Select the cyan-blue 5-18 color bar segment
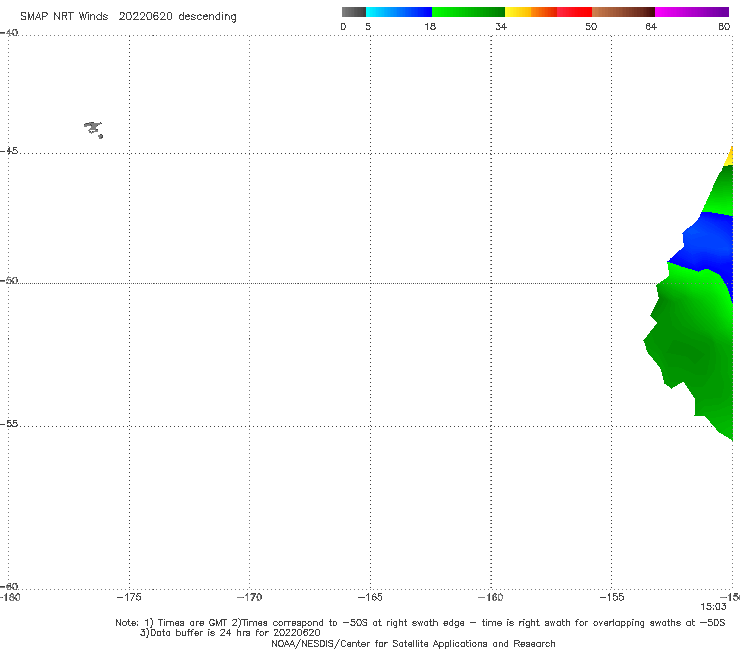Screen dimensions: 740x650 click(x=399, y=12)
